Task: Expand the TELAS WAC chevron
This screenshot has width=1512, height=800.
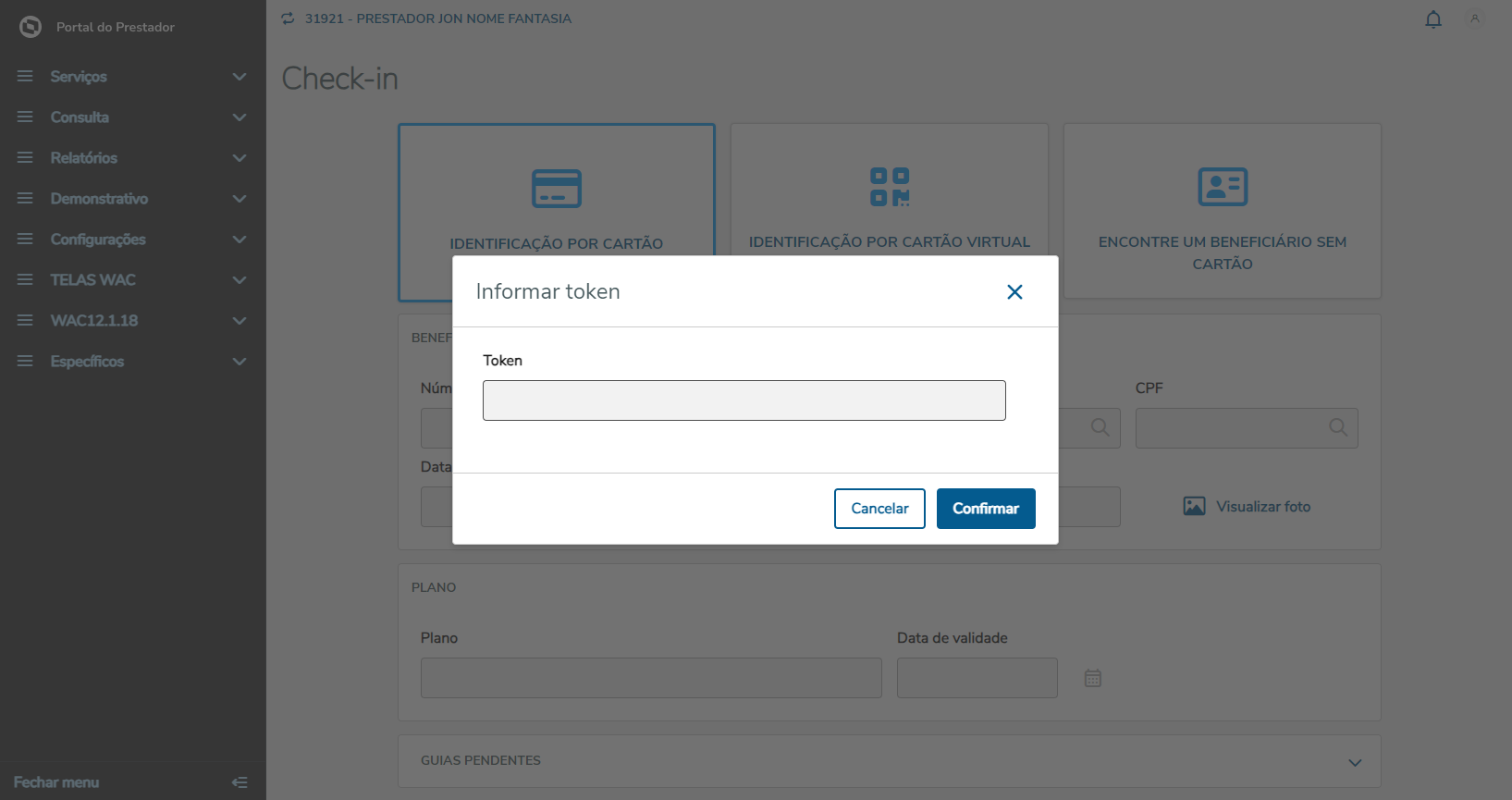Action: [240, 280]
